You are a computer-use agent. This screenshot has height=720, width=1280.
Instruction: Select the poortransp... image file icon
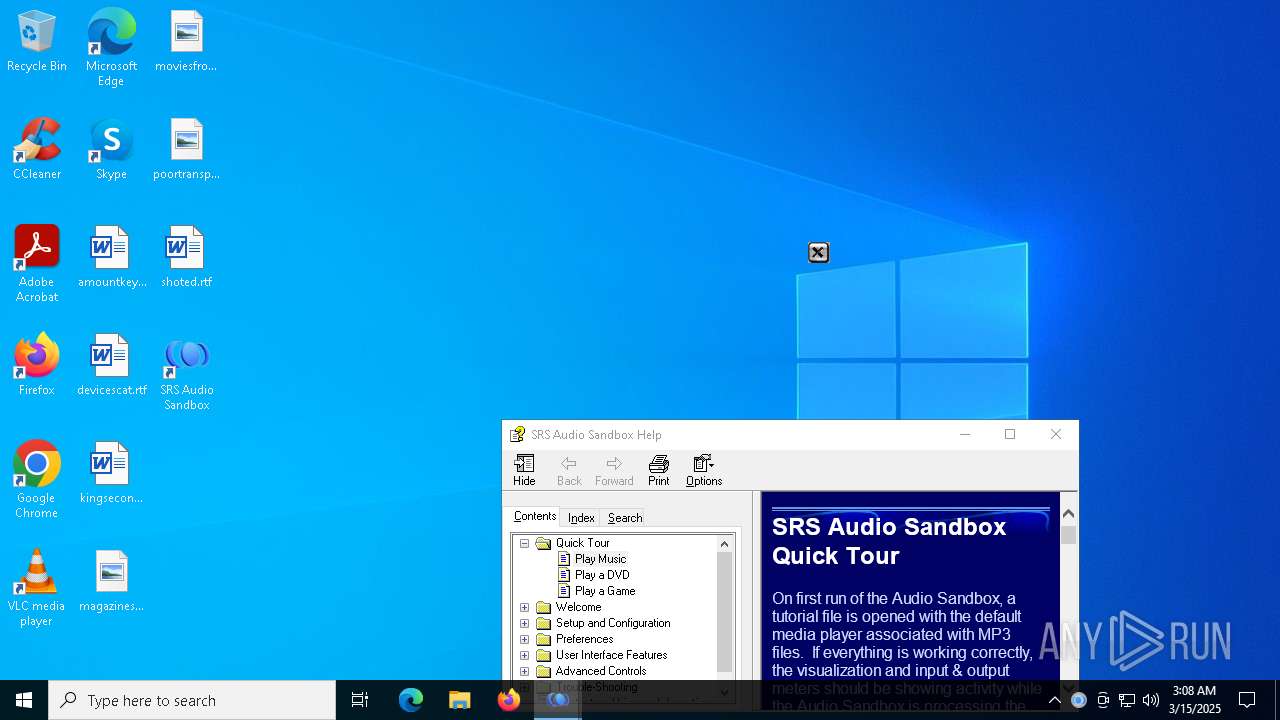point(186,150)
